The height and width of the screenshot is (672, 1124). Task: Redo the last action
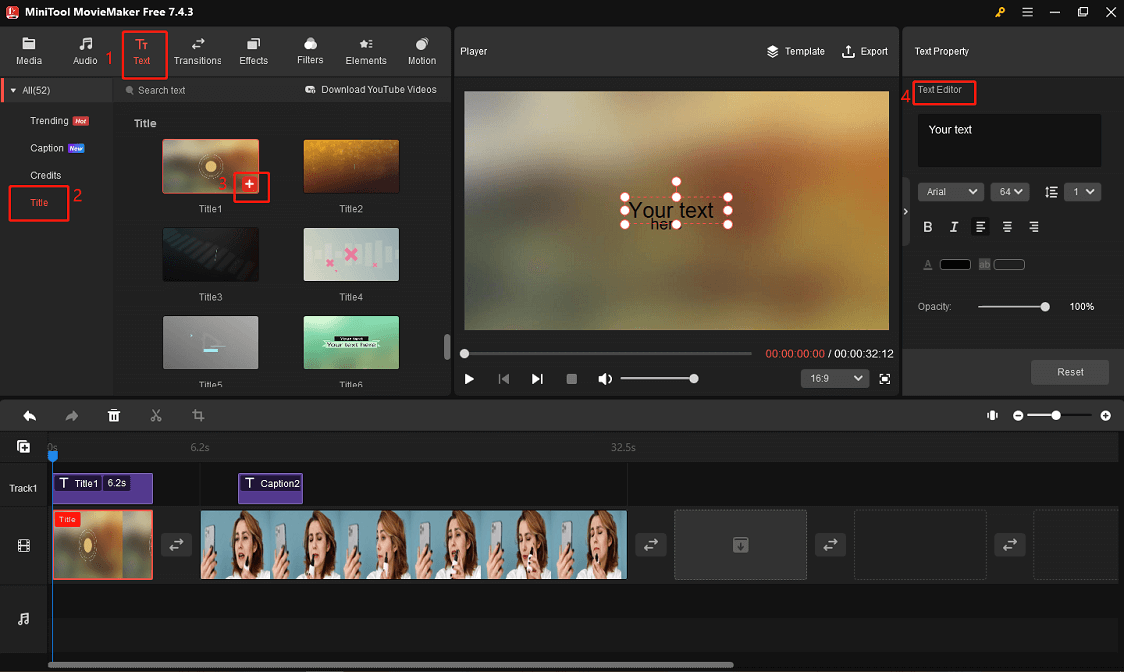[x=72, y=416]
